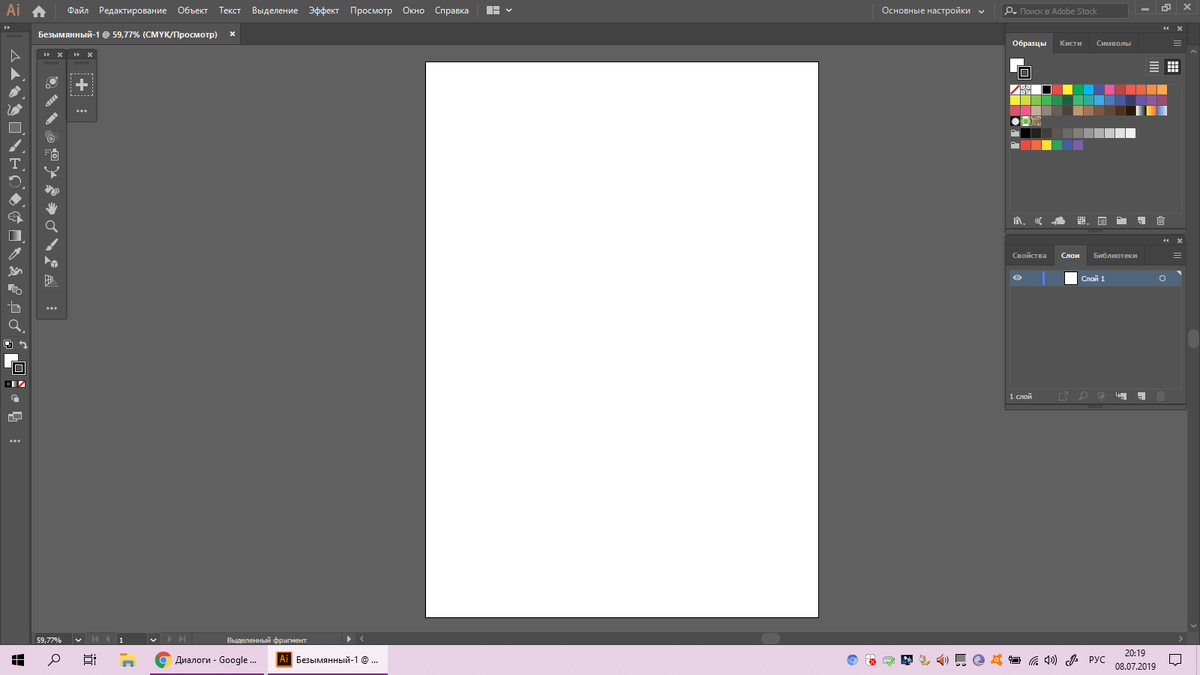This screenshot has width=1200, height=675.
Task: Switch swatches to thumbnail grid view
Action: 1173,67
